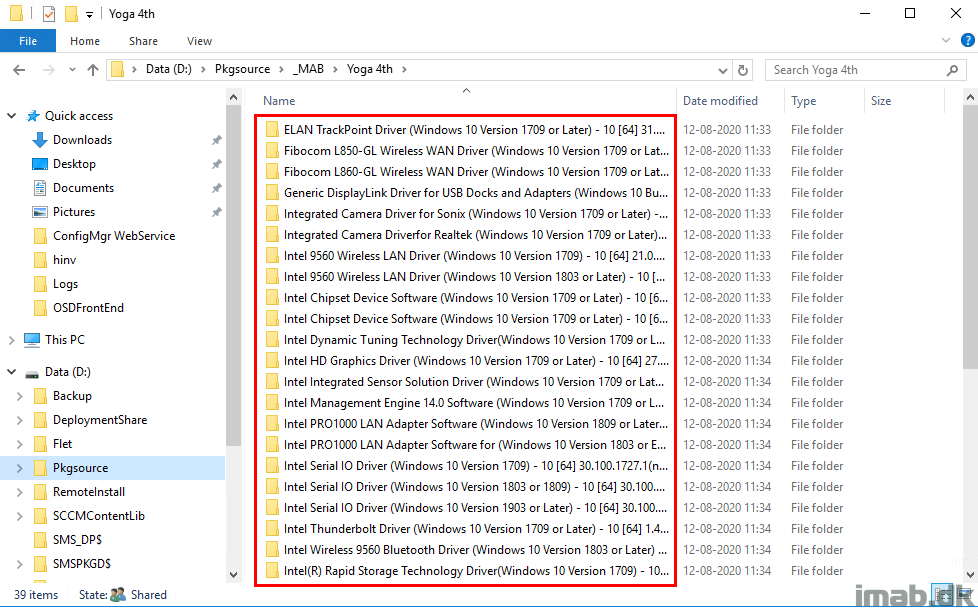Screen dimensions: 978x608
Task: Click folder icon of Camera Driver for Sonix
Action: tap(272, 214)
